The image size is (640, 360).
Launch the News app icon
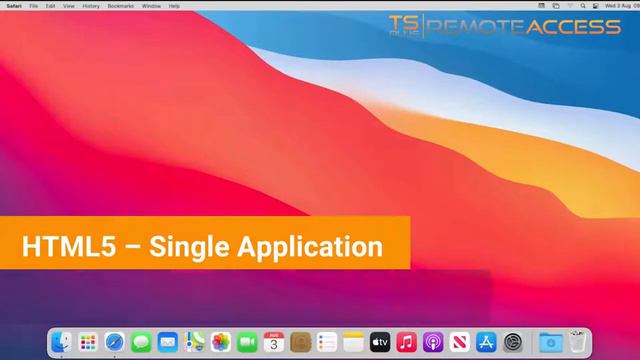coord(460,342)
